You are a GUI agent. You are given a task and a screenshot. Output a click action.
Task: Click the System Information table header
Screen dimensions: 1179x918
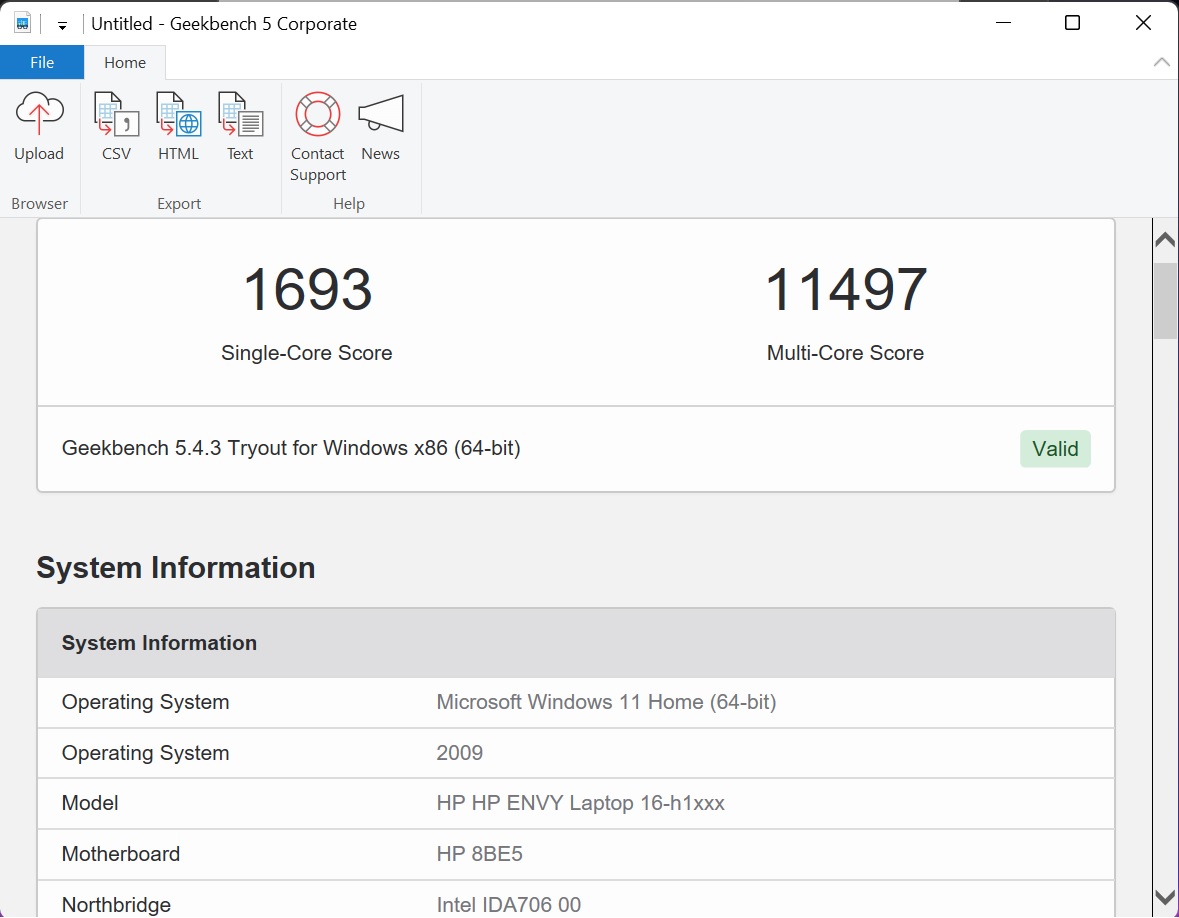575,643
